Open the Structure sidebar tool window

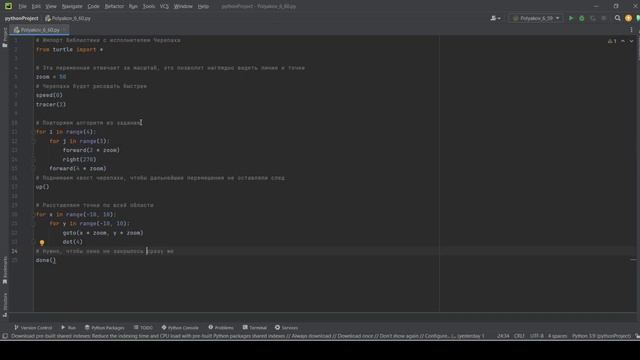[x=4, y=304]
